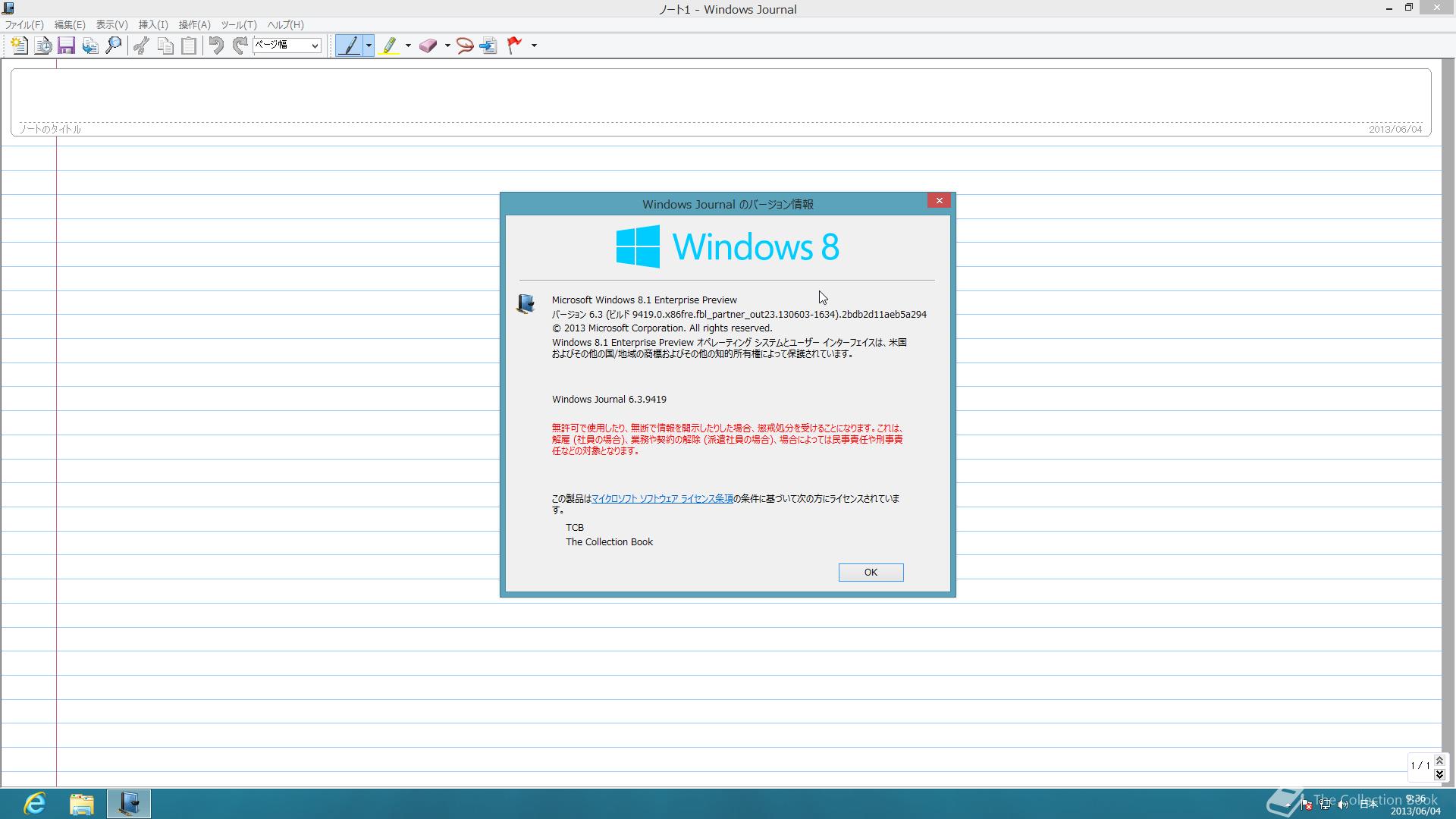Select the Pen tool
Screen dimensions: 1456x819
(350, 45)
